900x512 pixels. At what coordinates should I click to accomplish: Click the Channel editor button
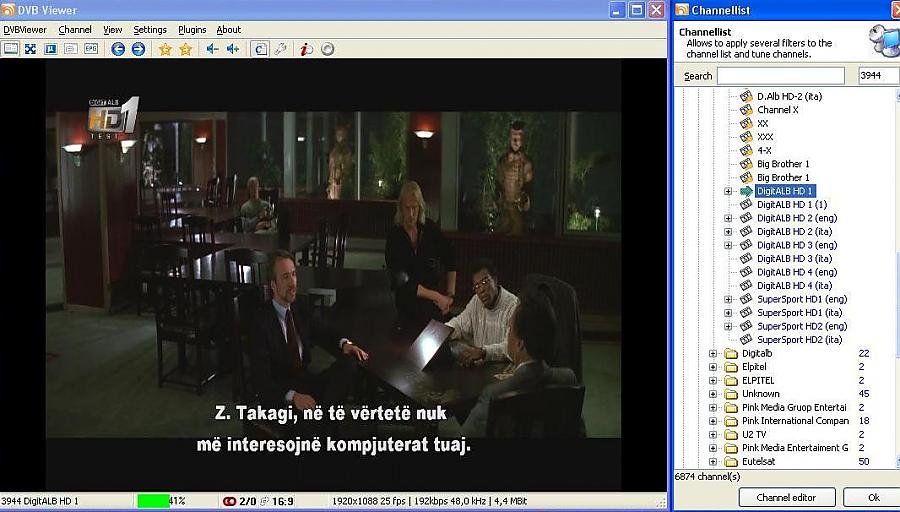786,497
